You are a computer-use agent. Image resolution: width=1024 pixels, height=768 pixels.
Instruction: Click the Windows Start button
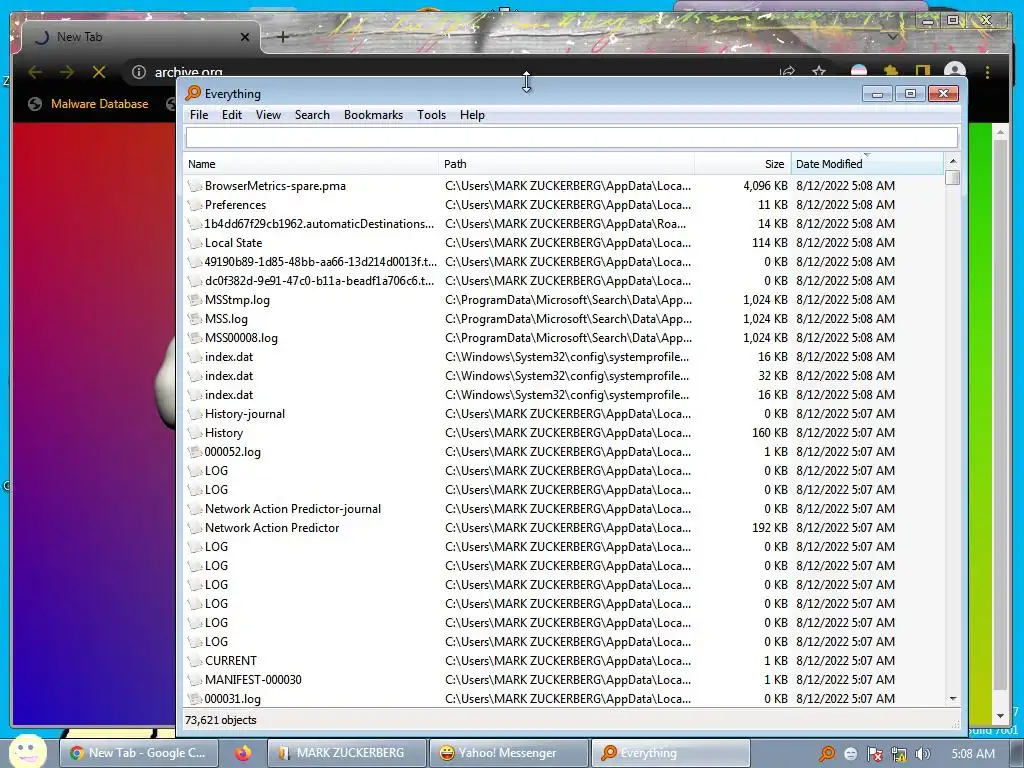point(28,751)
